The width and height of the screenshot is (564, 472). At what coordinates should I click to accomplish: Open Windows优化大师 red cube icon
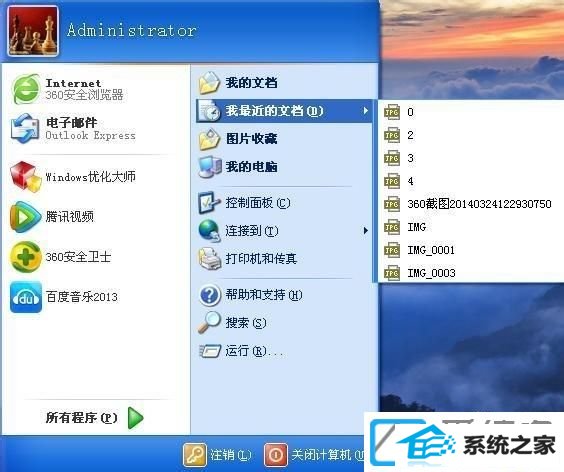coord(26,176)
